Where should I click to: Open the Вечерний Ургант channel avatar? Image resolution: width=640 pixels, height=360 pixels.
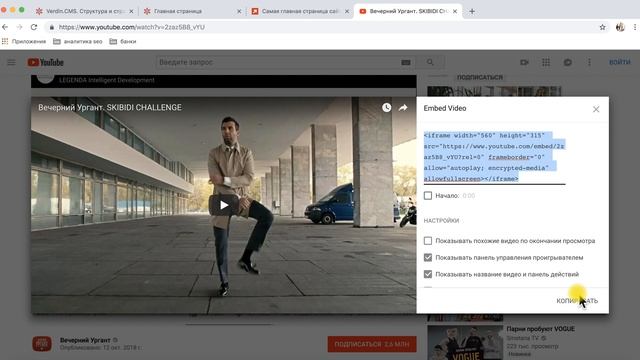pyautogui.click(x=42, y=344)
